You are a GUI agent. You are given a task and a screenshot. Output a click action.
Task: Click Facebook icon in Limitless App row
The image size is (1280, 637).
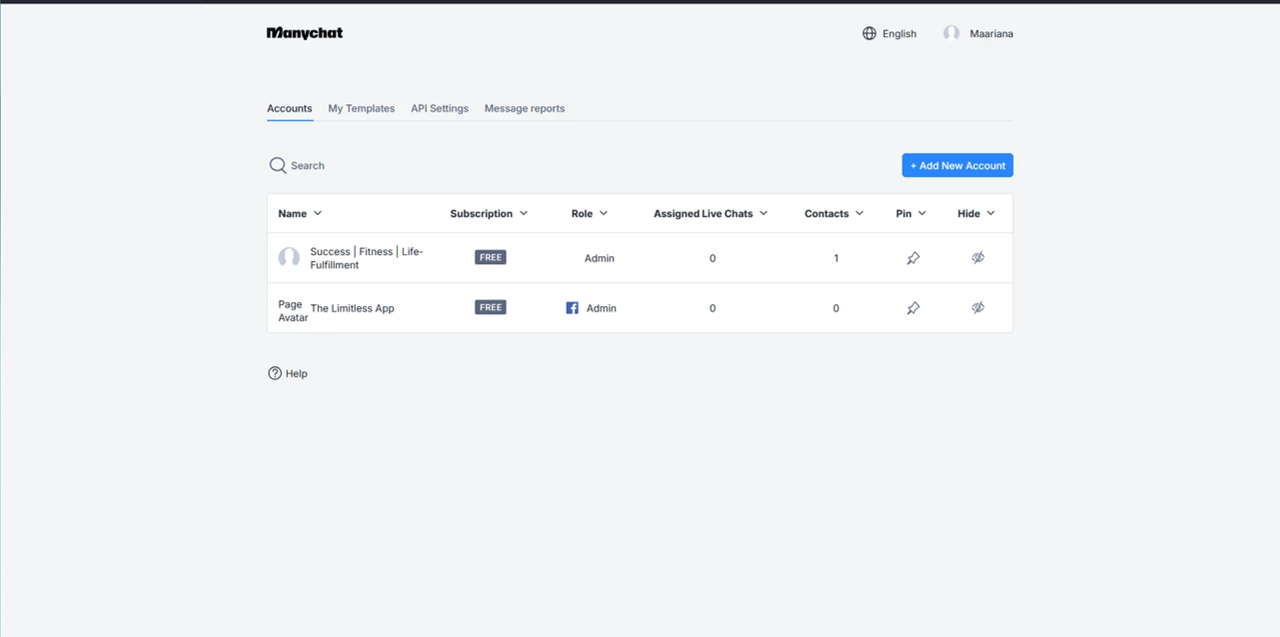(x=572, y=308)
